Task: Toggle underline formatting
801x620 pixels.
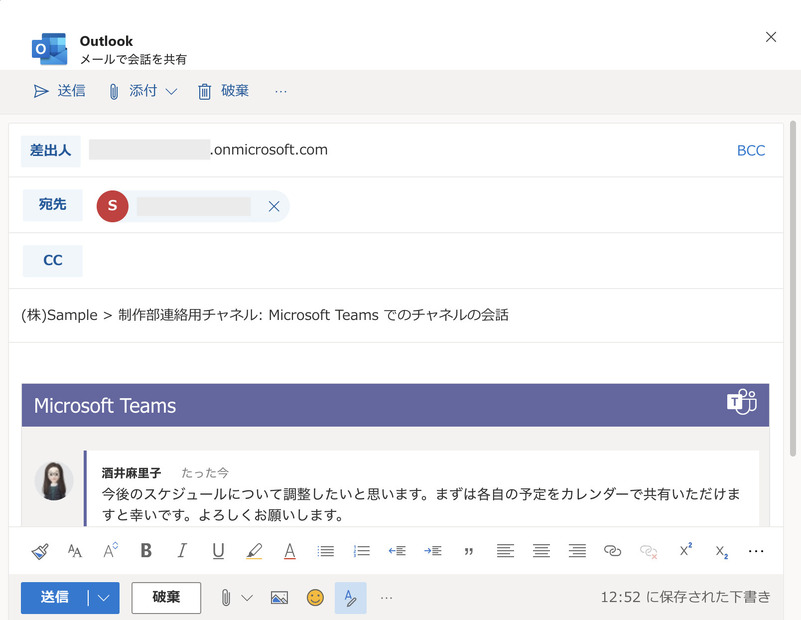Action: (x=218, y=551)
